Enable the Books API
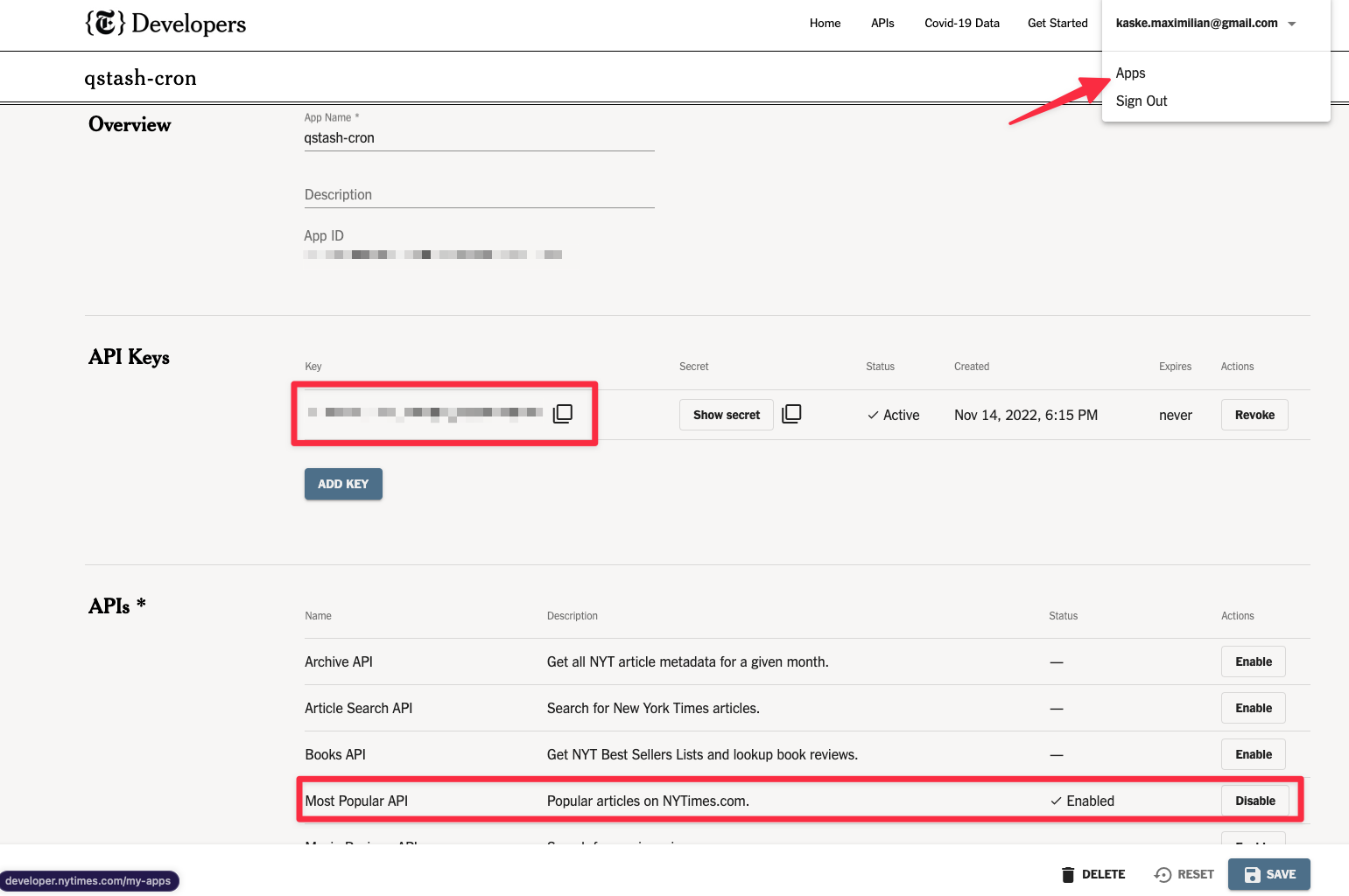Viewport: 1349px width, 896px height. click(x=1253, y=754)
